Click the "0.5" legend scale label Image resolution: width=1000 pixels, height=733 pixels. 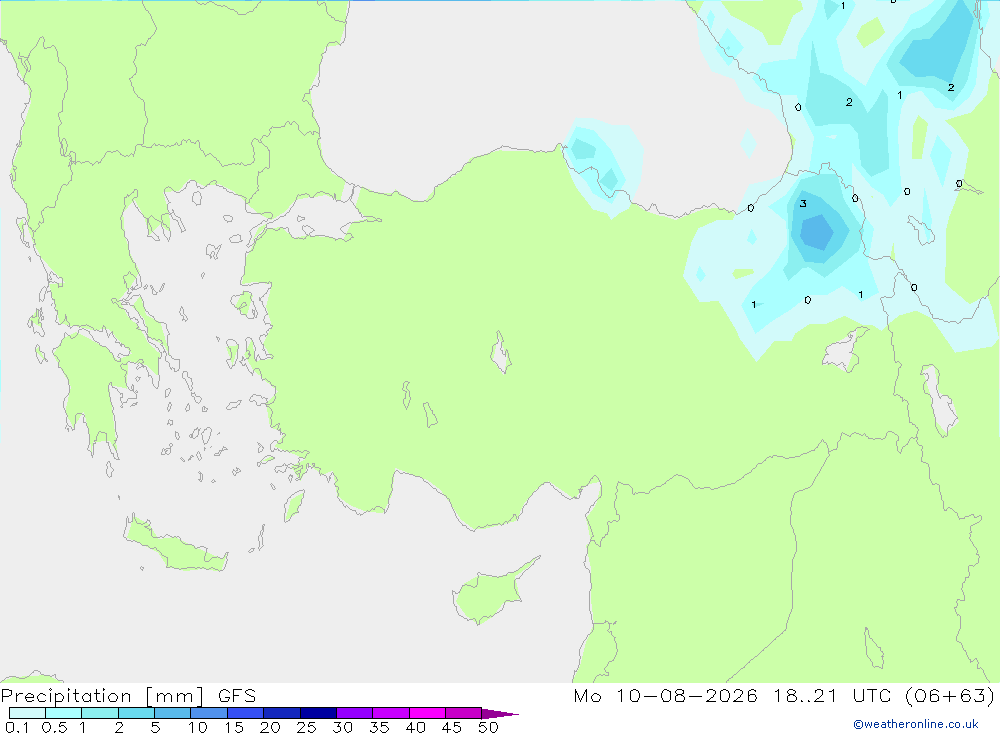tap(54, 727)
